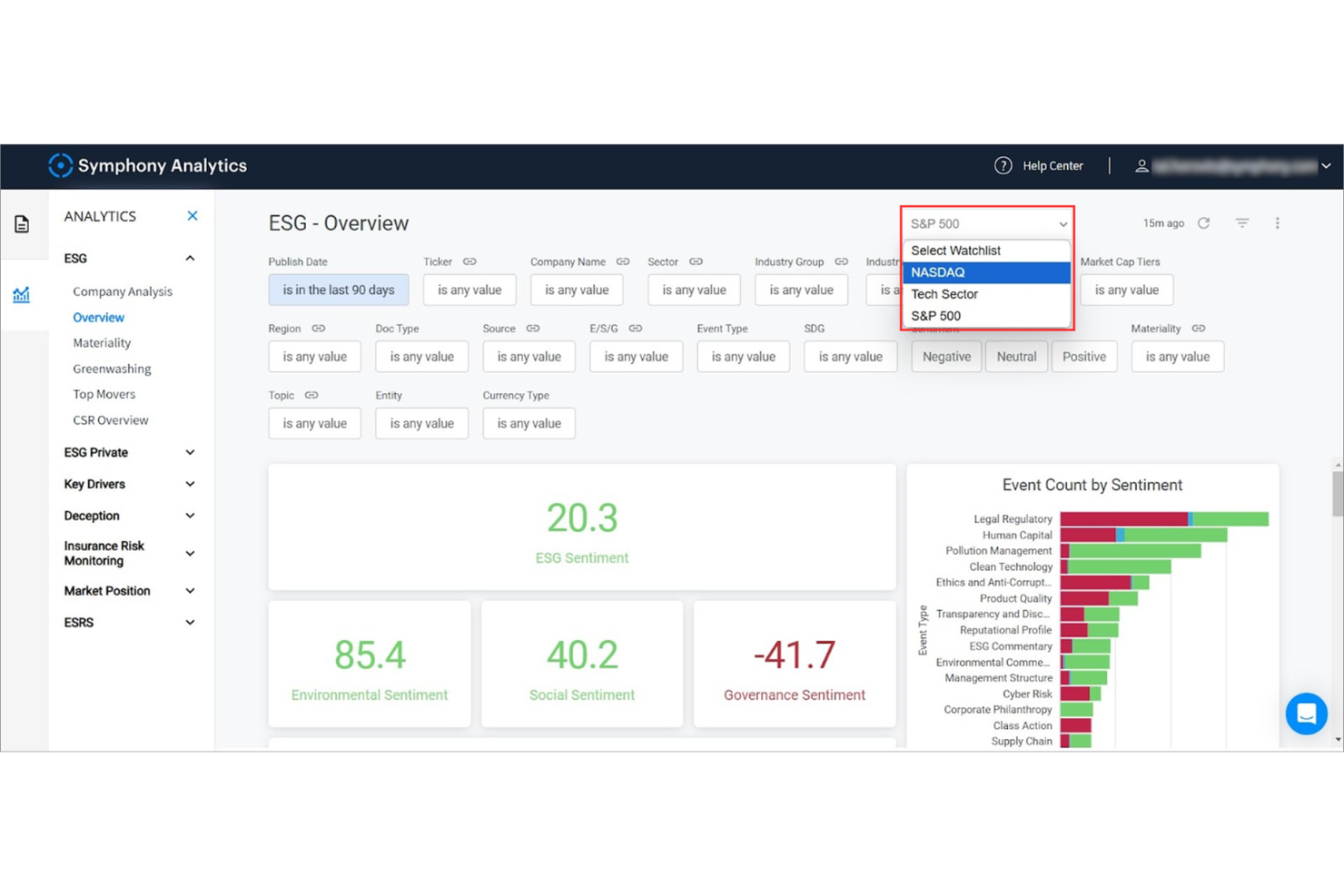Open the three-dot dashboard actions menu
Screen dimensions: 1344x896
click(x=1277, y=223)
